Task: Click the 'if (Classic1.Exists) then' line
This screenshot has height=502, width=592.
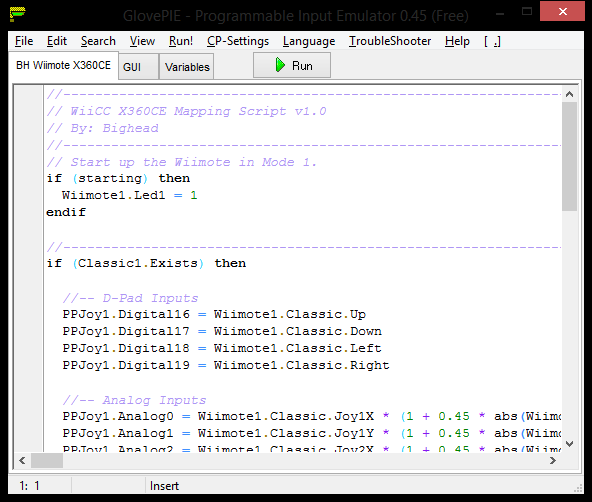Action: pyautogui.click(x=146, y=263)
